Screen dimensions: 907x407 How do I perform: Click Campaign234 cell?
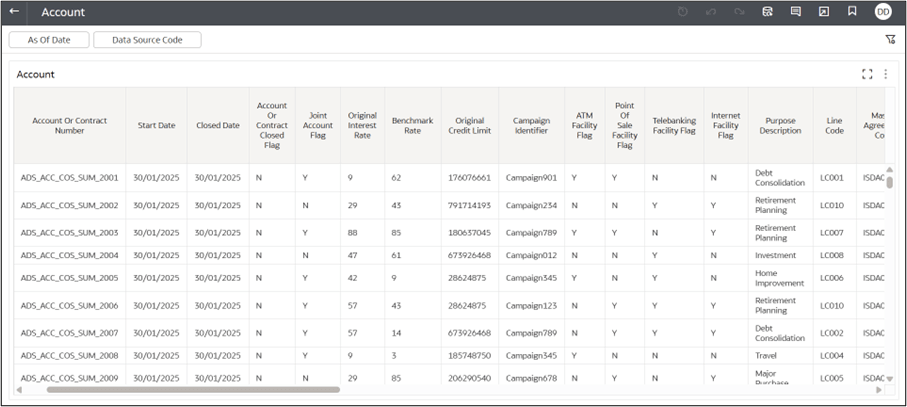(x=531, y=205)
